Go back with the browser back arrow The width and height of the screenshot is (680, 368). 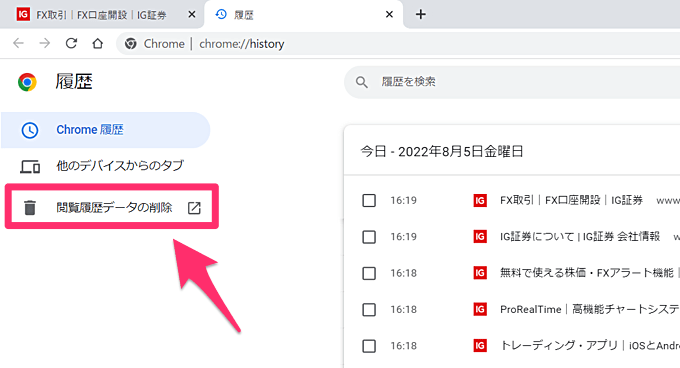click(x=18, y=43)
